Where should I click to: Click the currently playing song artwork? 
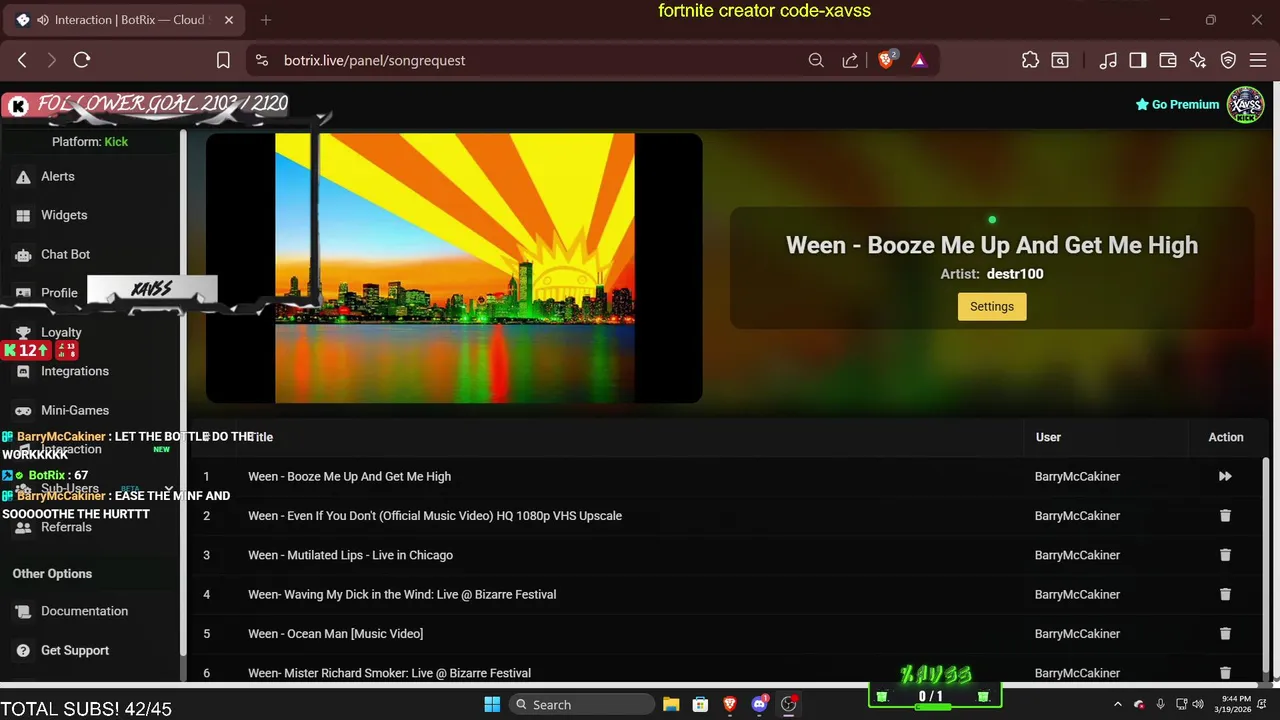pyautogui.click(x=454, y=268)
